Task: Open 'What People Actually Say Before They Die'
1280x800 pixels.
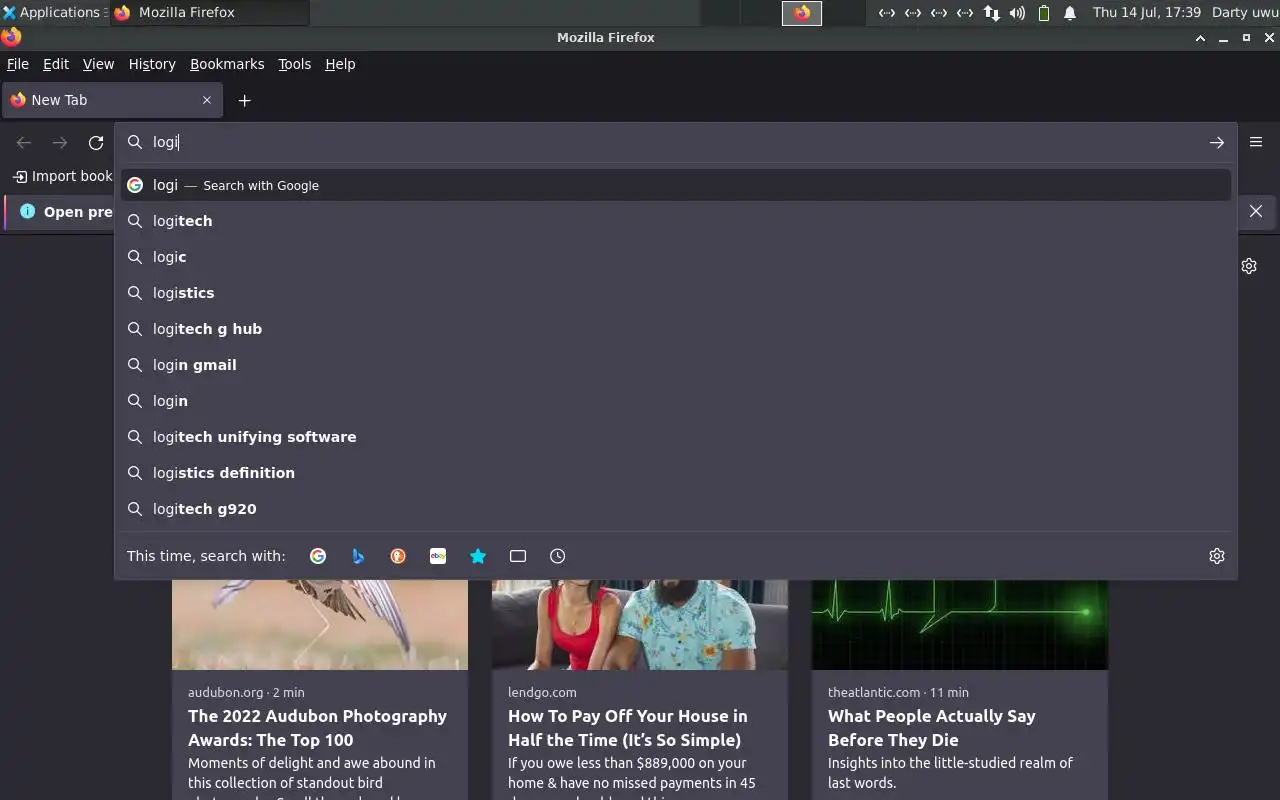Action: pyautogui.click(x=931, y=728)
